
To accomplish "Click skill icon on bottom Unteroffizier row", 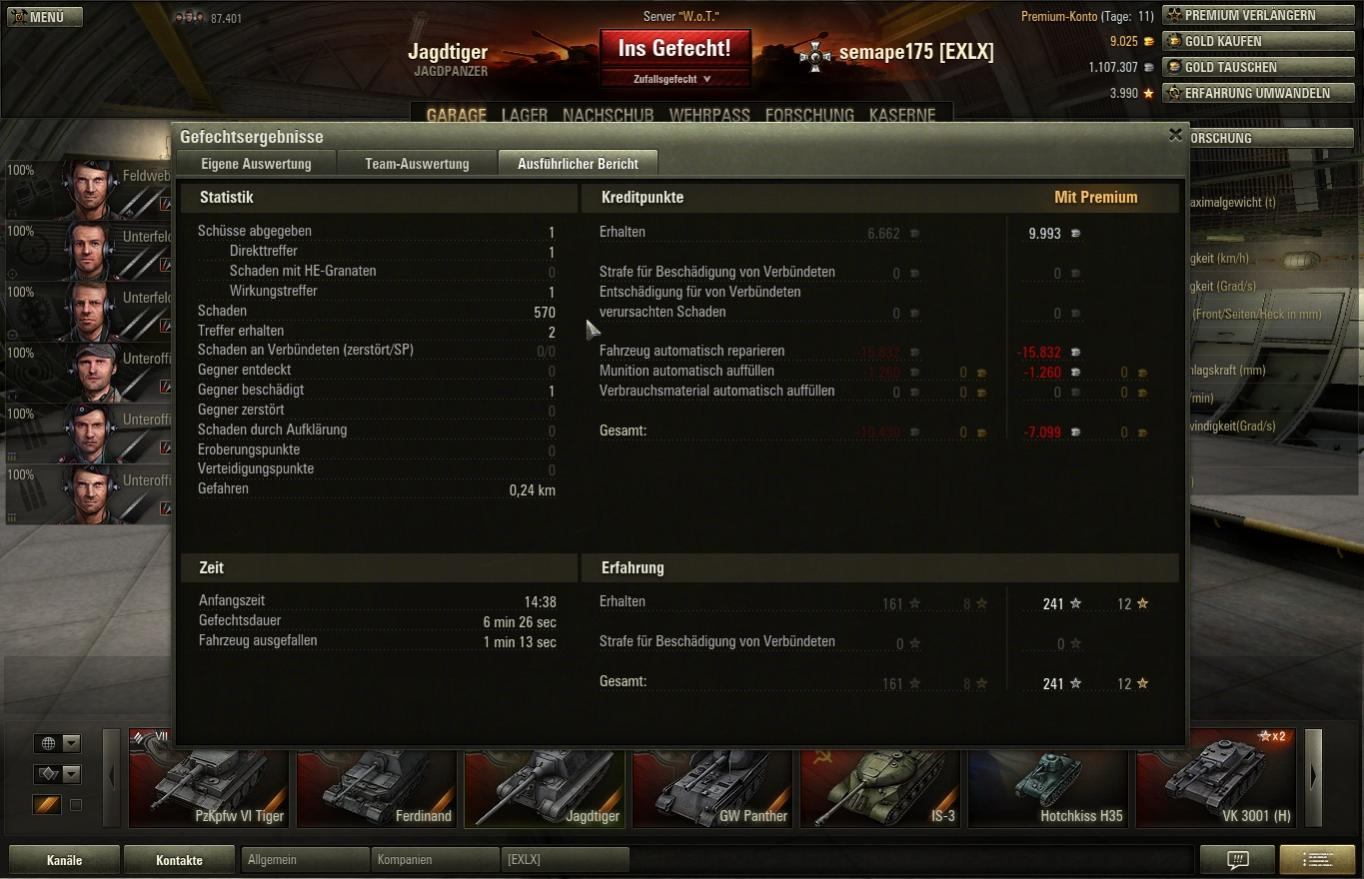I will [165, 509].
